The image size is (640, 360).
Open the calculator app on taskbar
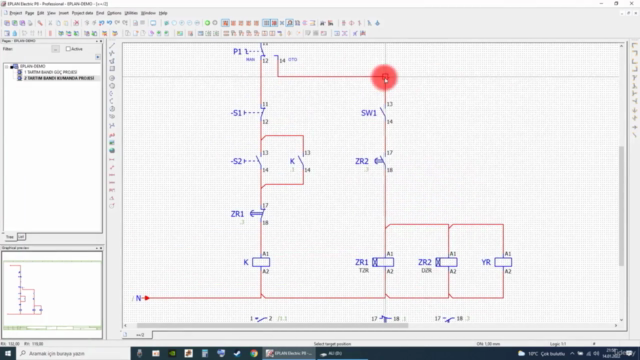(x=205, y=353)
